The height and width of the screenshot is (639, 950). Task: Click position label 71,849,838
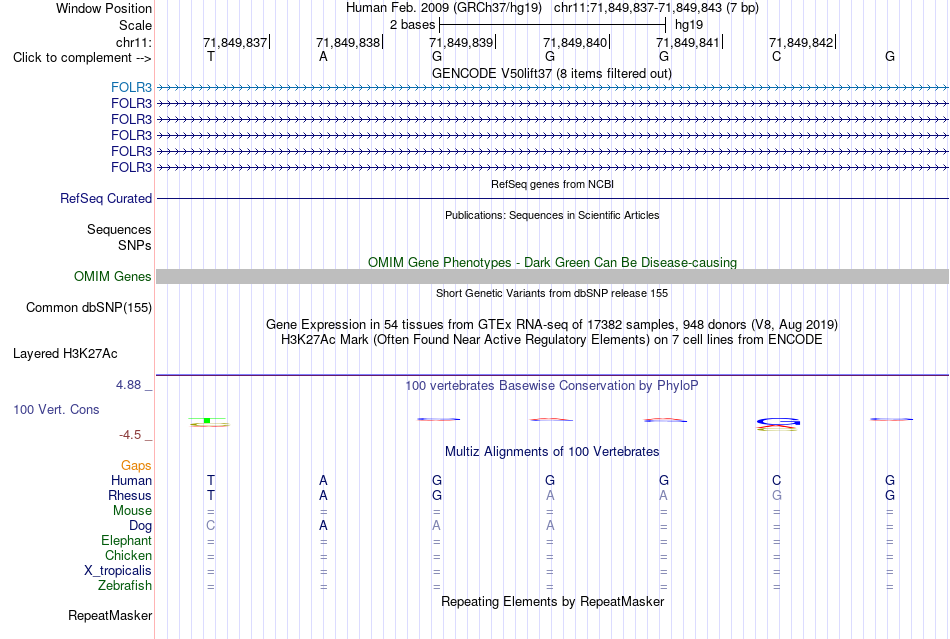348,42
